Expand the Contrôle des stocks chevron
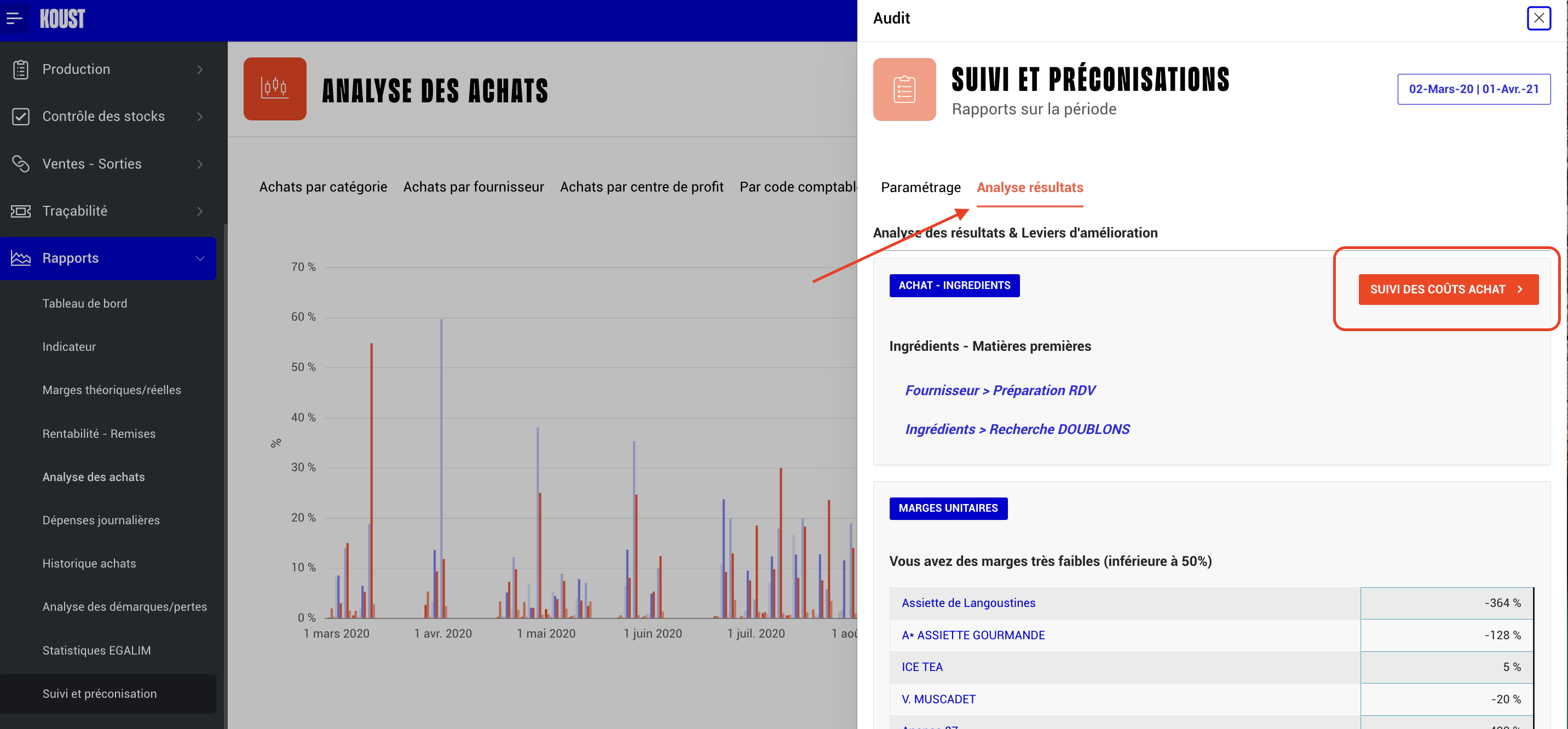 [x=200, y=116]
